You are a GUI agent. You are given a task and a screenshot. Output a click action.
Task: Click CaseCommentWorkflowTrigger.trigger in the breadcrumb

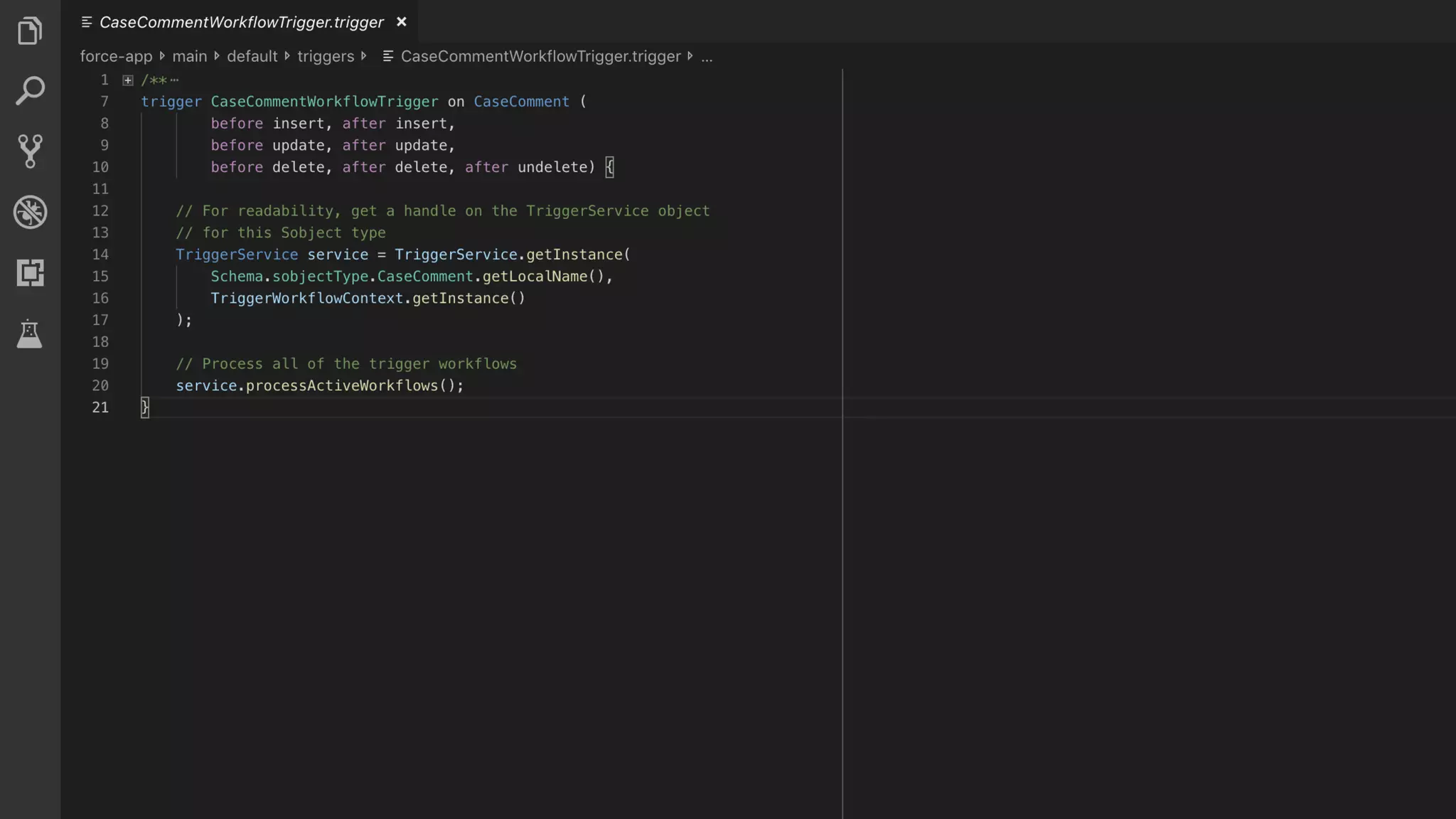[x=540, y=56]
